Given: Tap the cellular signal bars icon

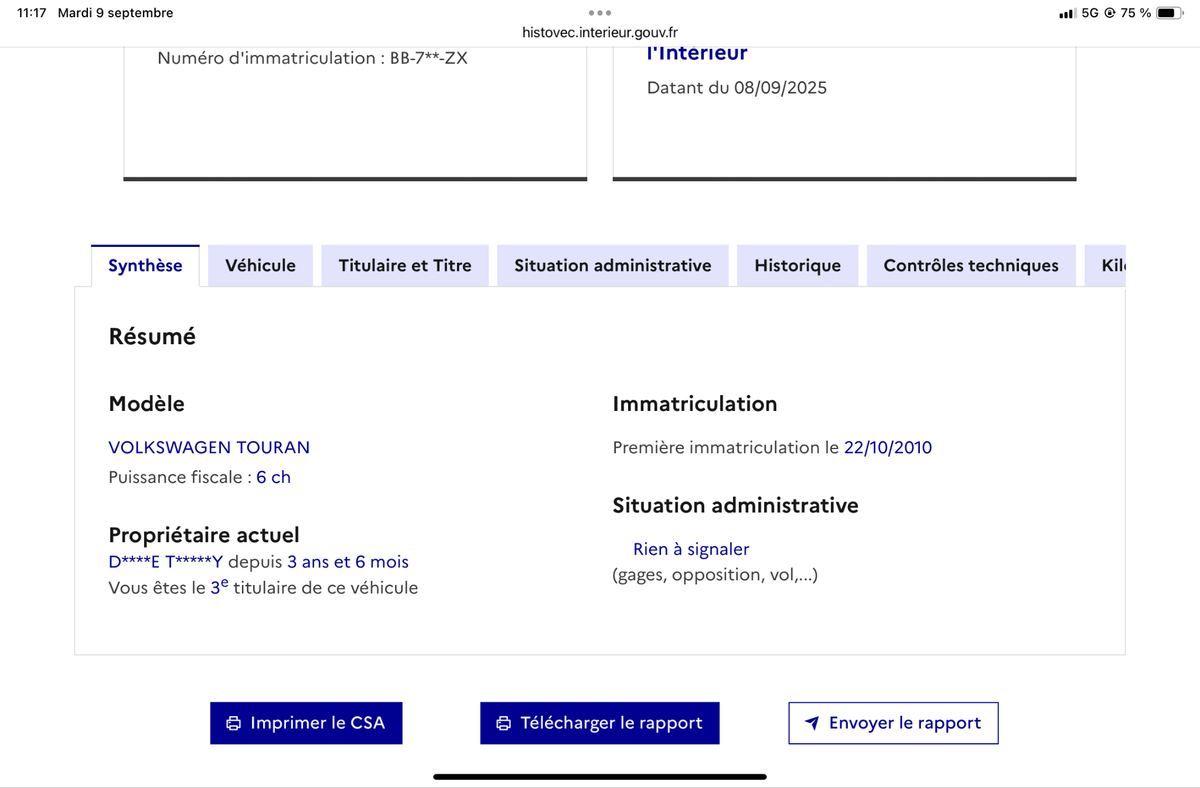Looking at the screenshot, I should [1067, 13].
